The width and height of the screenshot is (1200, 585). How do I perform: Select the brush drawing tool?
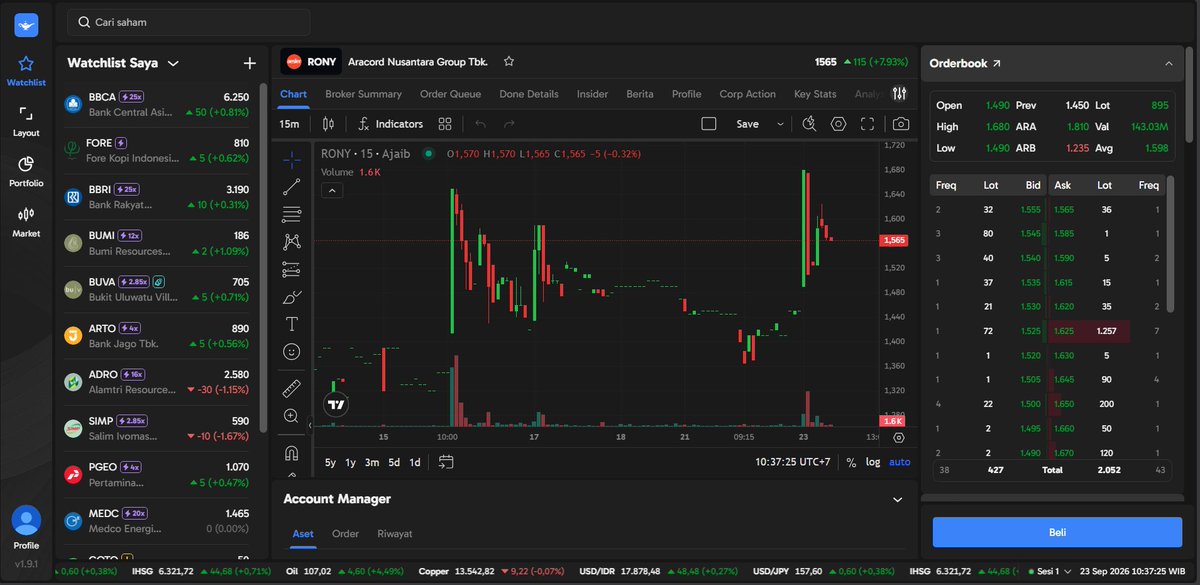(291, 297)
